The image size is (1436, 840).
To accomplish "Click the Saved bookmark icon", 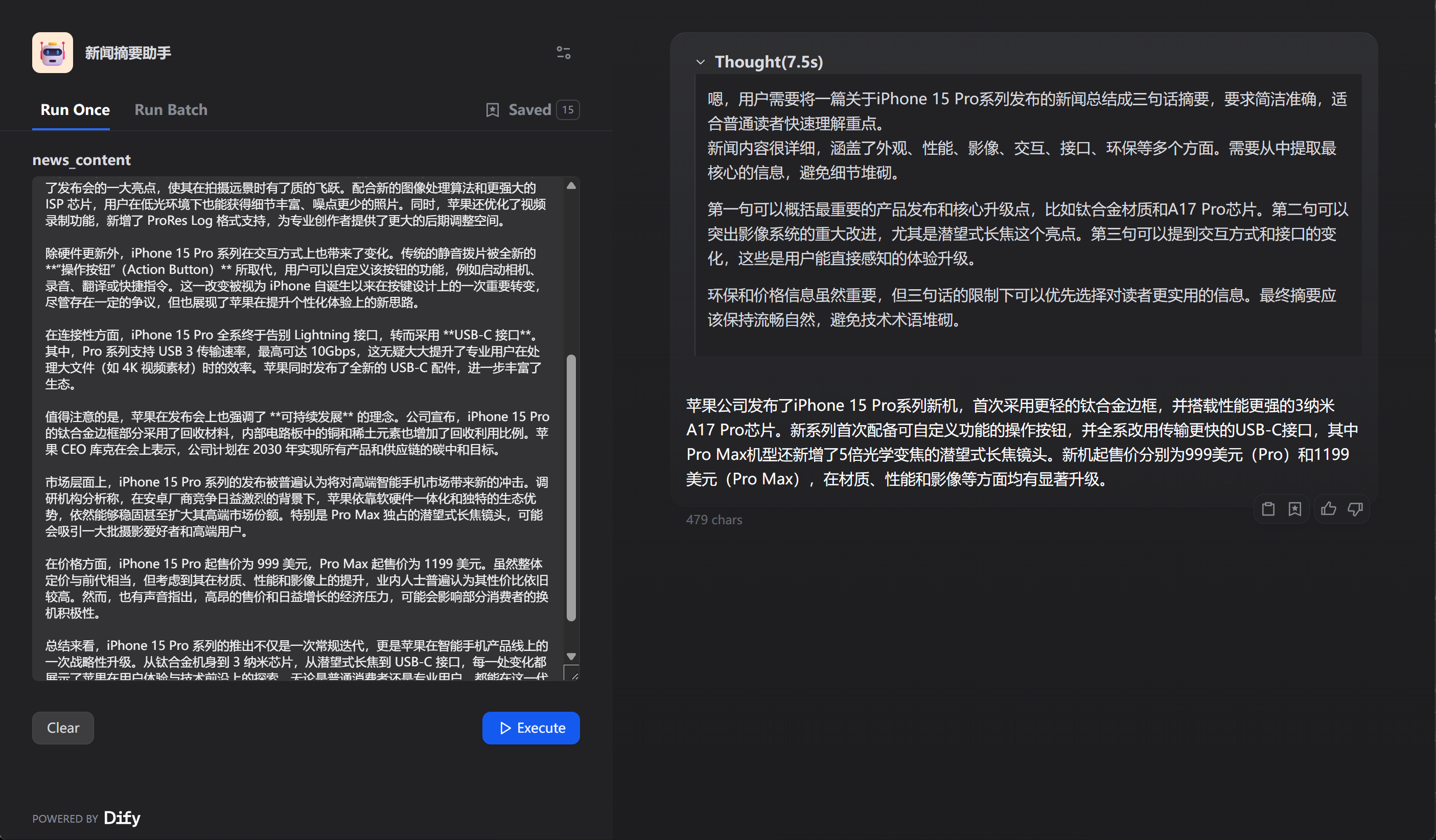I will (492, 110).
